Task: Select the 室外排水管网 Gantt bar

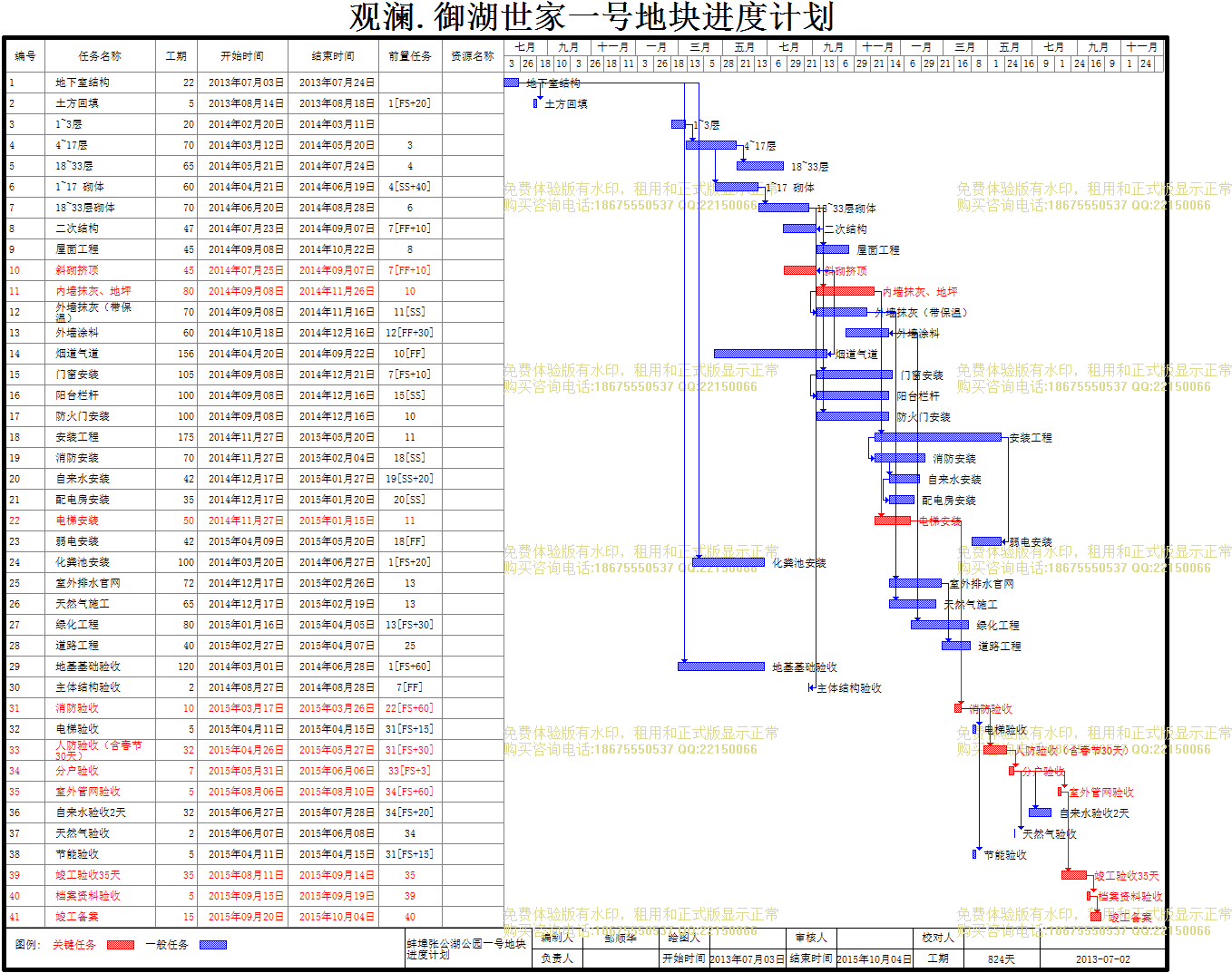Action: coord(915,583)
